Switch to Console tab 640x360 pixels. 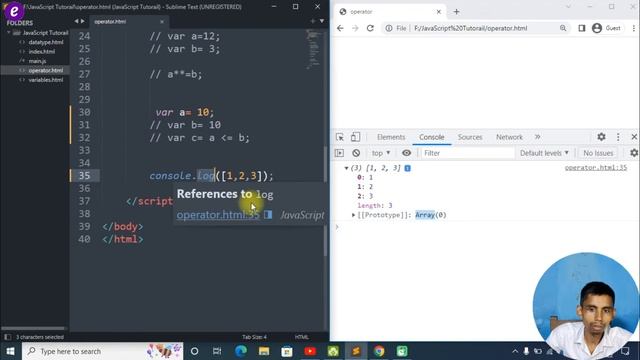point(431,137)
